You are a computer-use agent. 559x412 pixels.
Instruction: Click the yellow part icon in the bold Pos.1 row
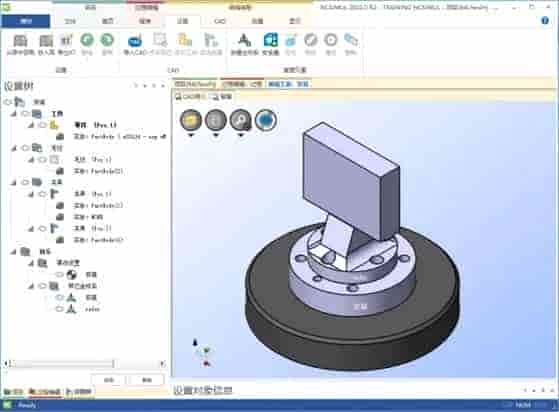pyautogui.click(x=54, y=125)
